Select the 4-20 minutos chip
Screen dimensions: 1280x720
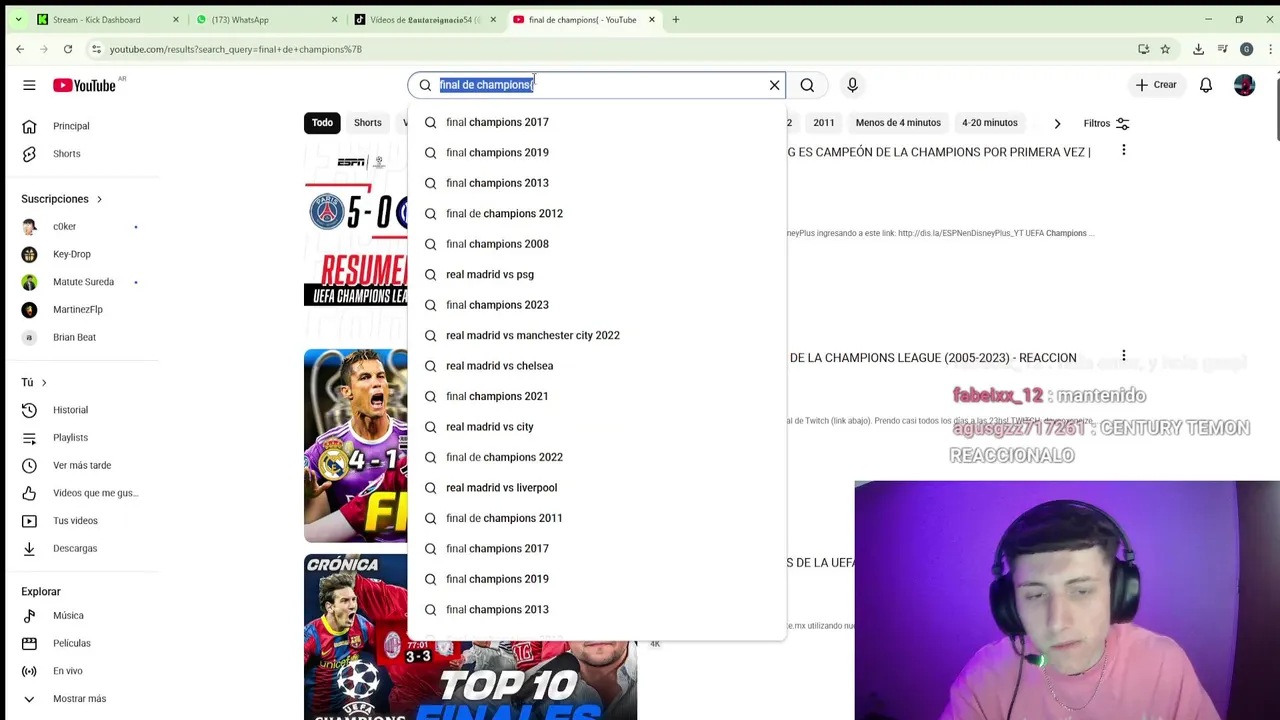990,123
